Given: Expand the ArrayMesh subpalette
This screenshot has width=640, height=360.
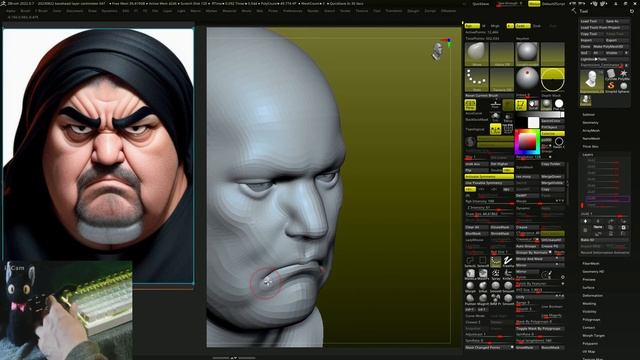Looking at the screenshot, I should pyautogui.click(x=591, y=131).
